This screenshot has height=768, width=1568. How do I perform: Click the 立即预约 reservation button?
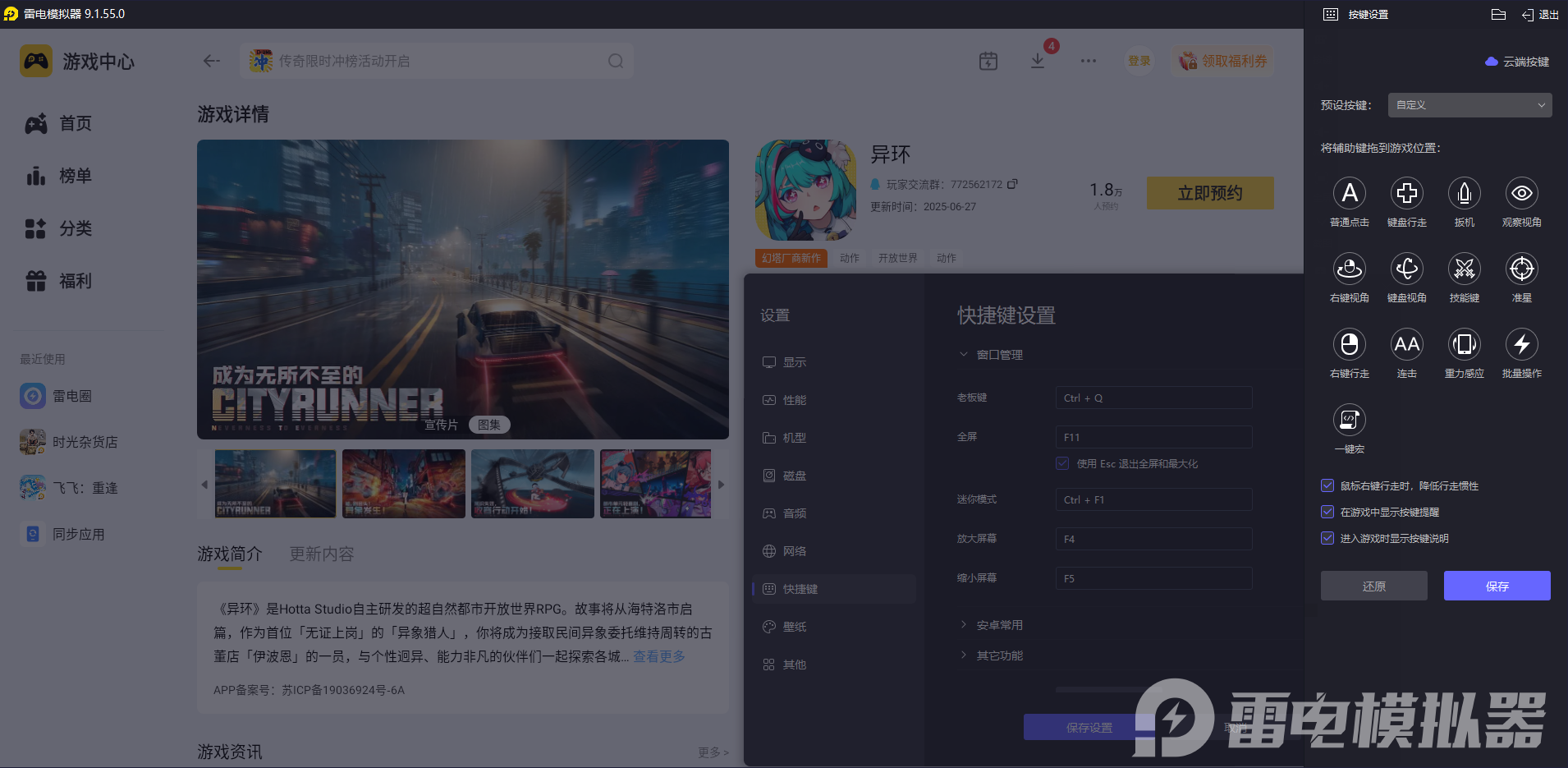point(1209,193)
